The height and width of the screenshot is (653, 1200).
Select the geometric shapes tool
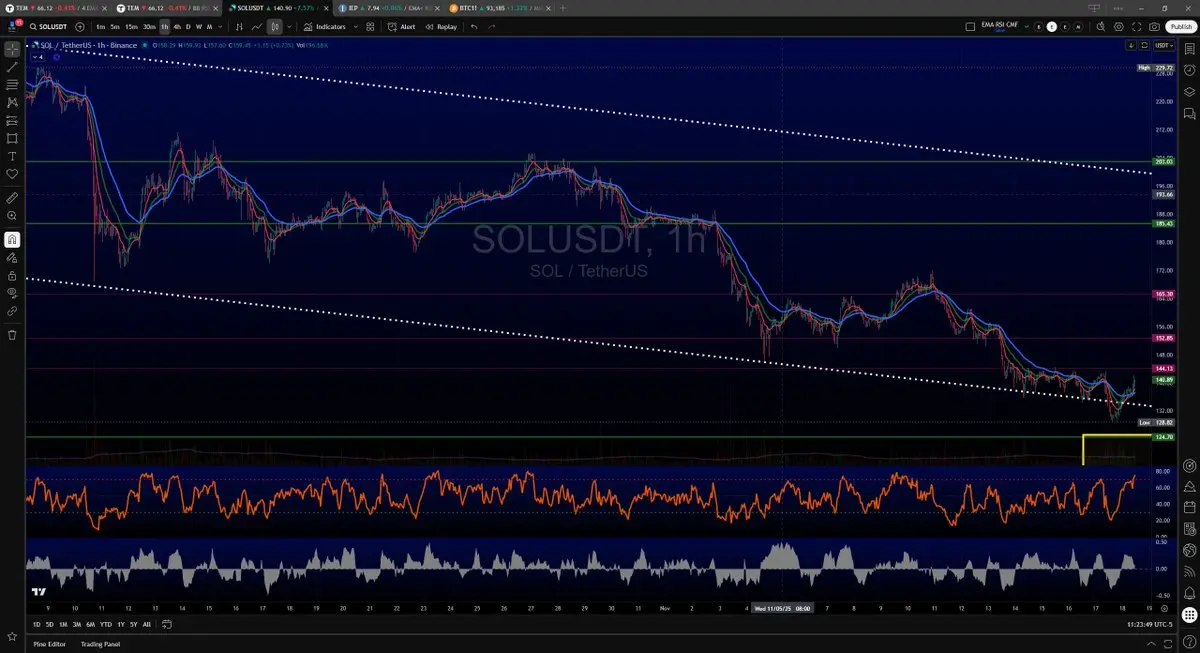(x=12, y=138)
